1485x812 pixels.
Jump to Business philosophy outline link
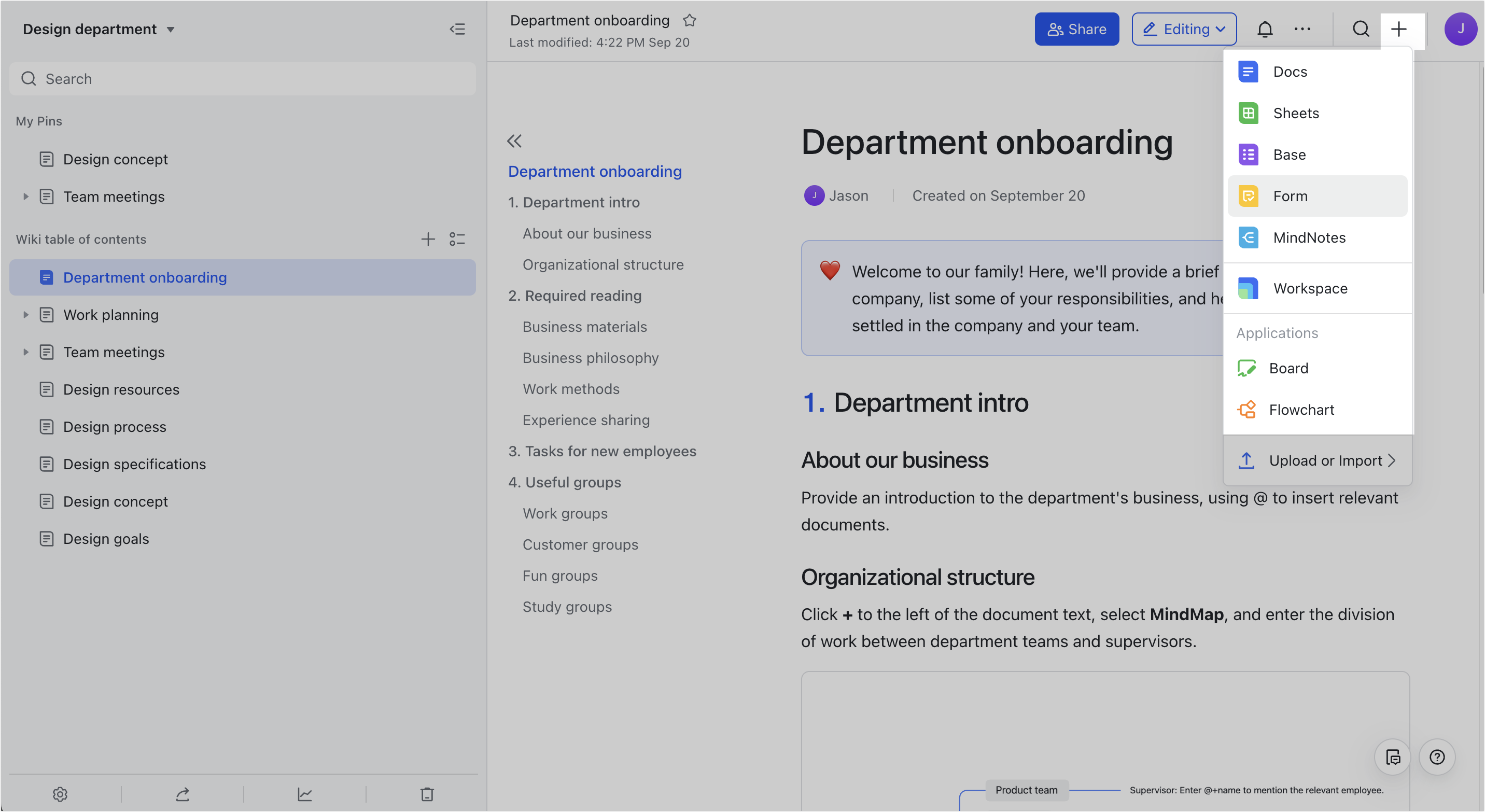590,358
